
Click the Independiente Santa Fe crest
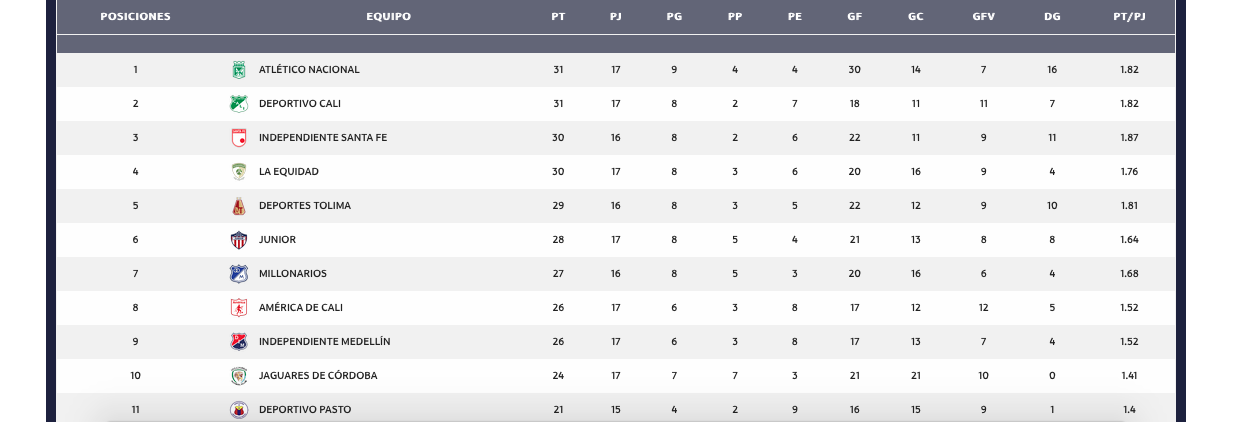pyautogui.click(x=238, y=138)
